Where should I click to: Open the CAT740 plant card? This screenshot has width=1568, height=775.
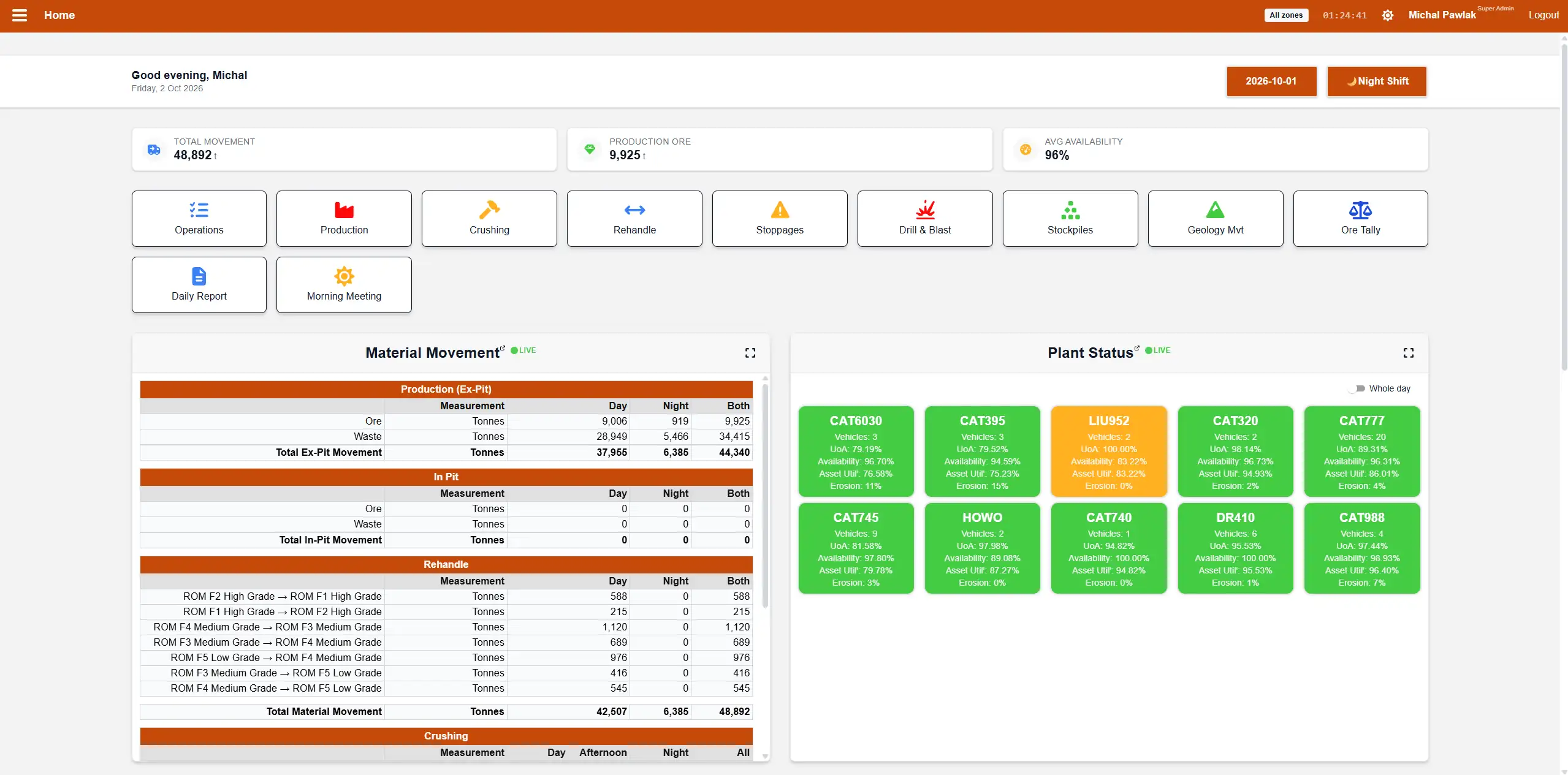tap(1109, 548)
